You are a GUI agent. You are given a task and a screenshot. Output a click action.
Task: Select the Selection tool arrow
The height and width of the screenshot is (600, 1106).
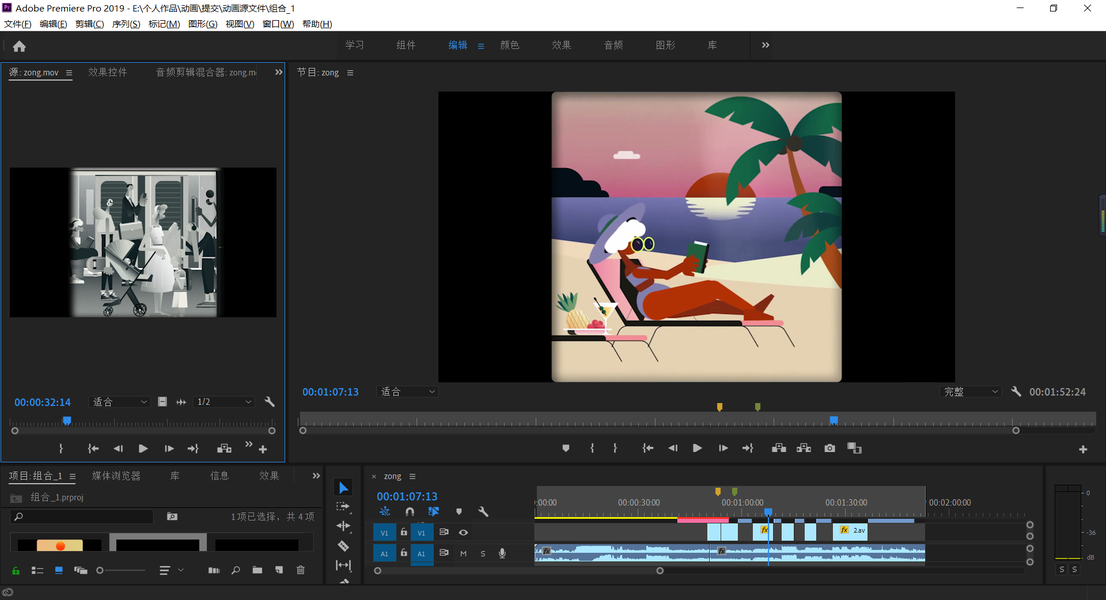click(343, 487)
